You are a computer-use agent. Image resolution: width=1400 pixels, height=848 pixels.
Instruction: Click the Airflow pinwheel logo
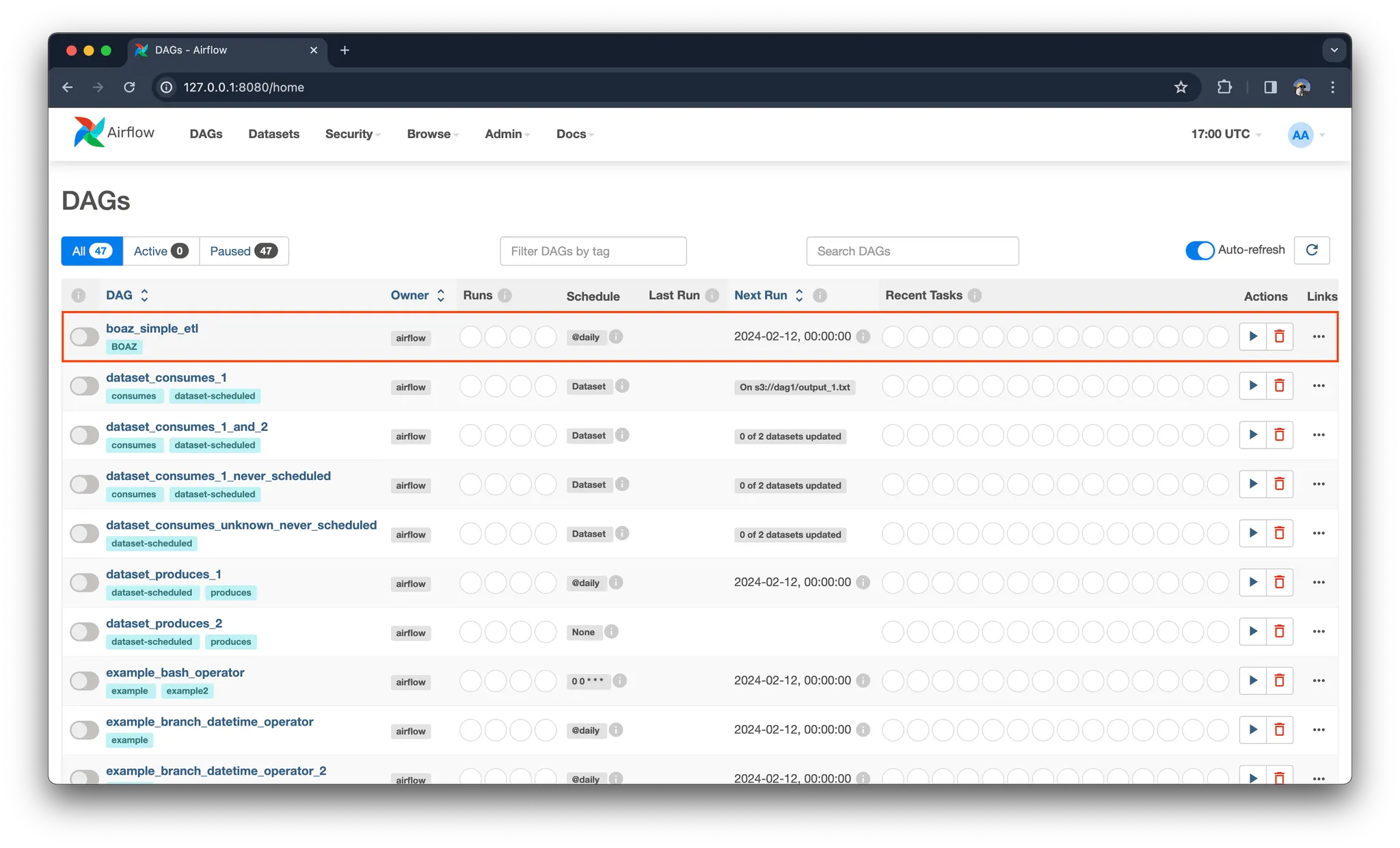90,133
